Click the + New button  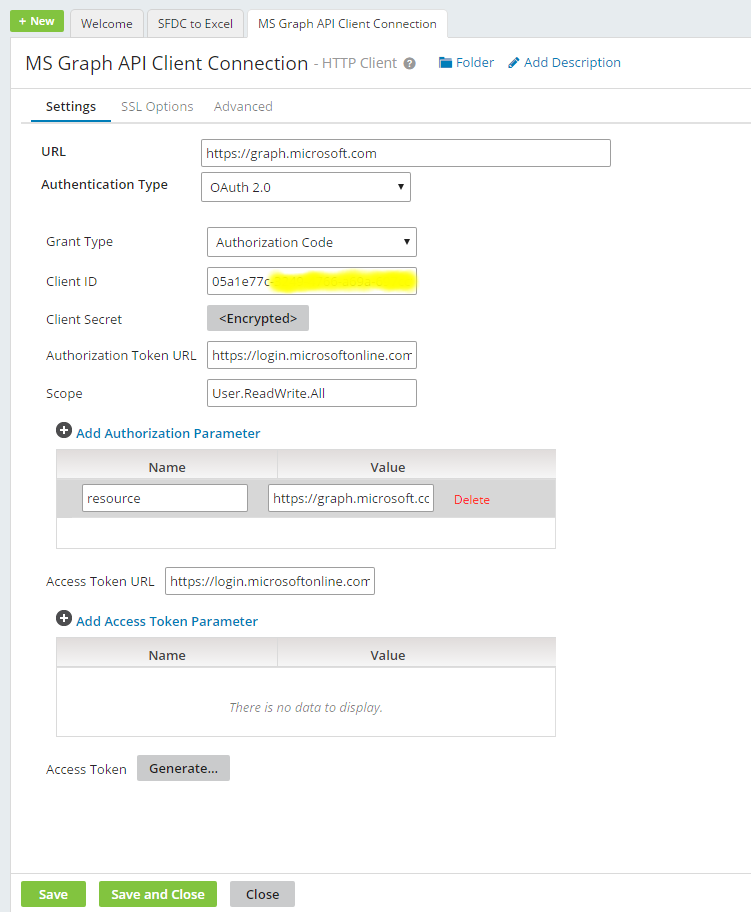click(36, 20)
